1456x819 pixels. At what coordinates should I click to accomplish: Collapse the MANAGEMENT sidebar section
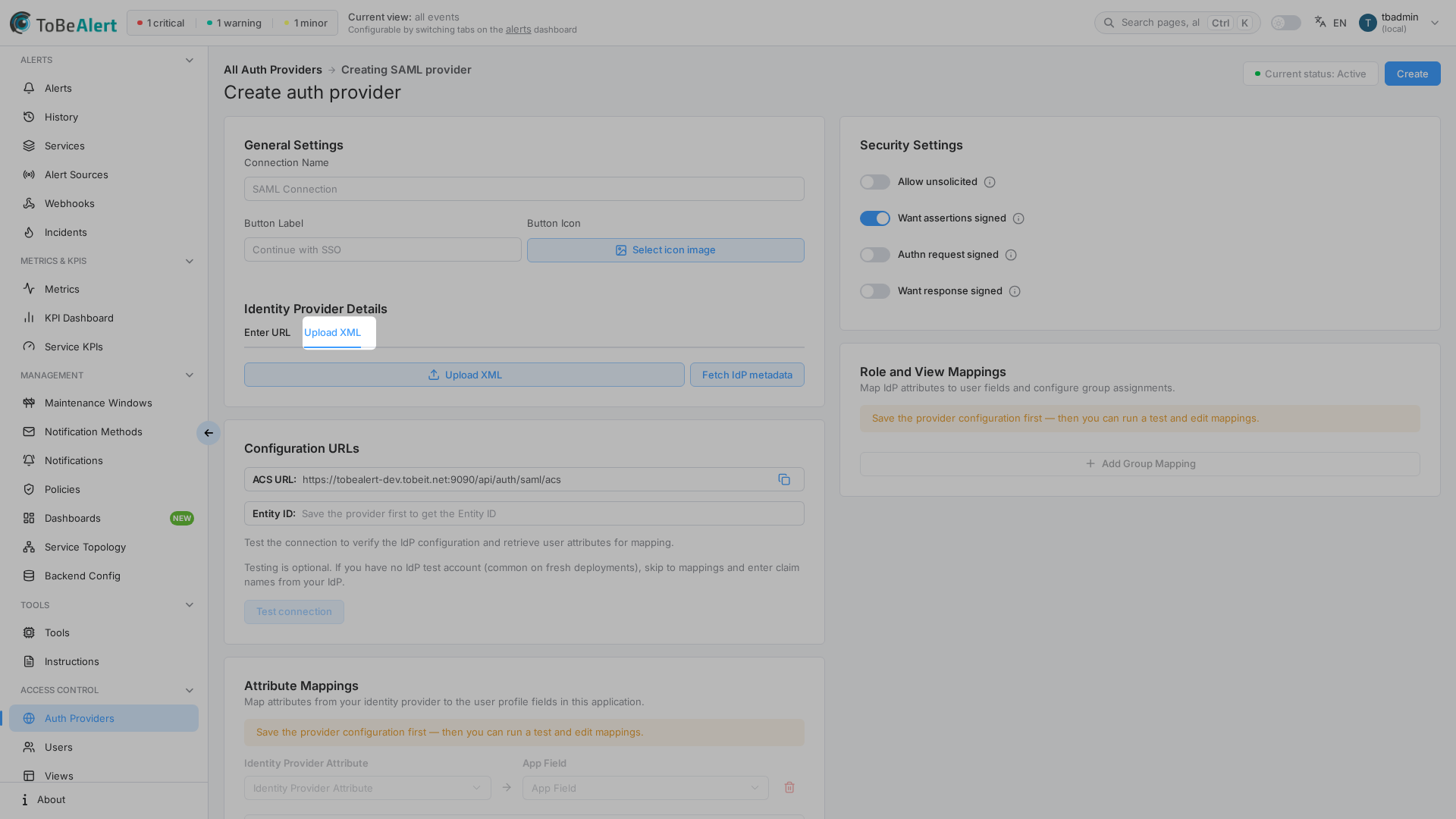click(x=190, y=375)
